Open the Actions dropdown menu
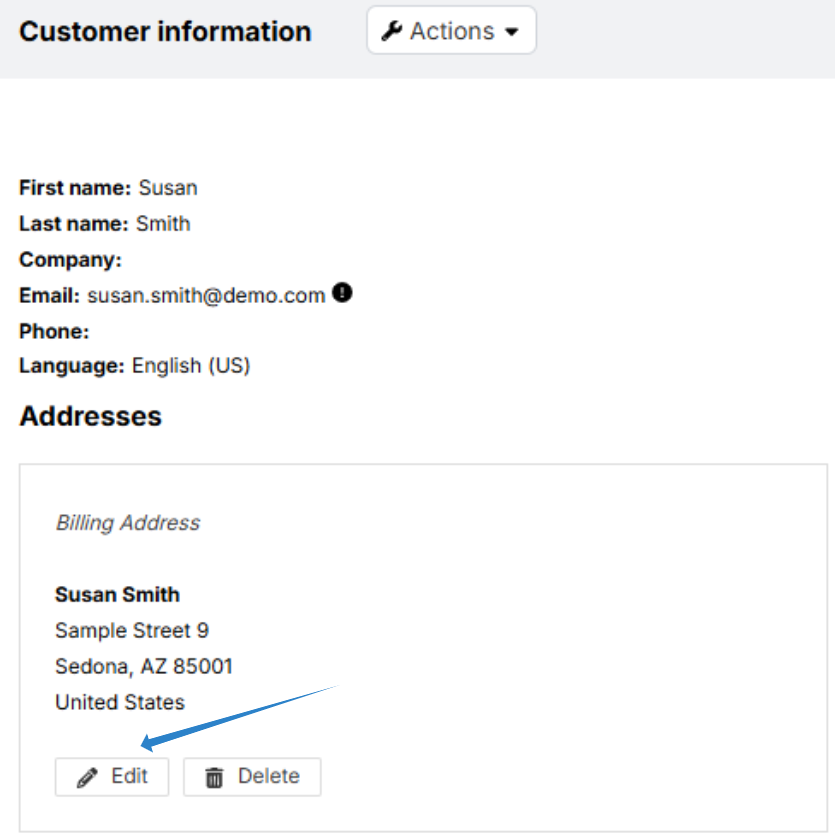Screen dimensions: 835x836 451,30
